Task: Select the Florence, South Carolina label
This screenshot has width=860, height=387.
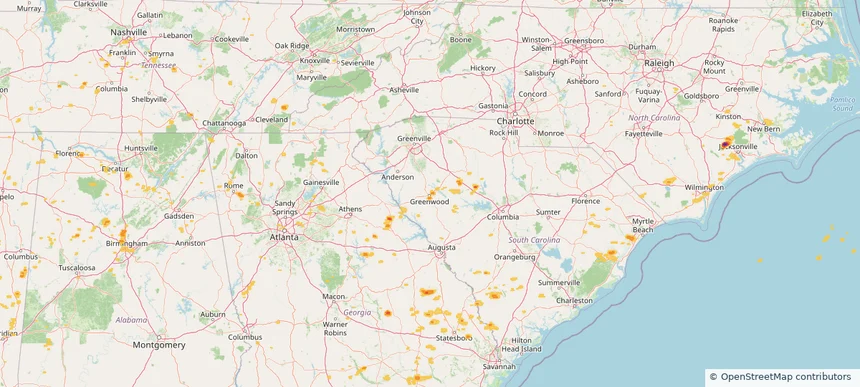Action: [x=586, y=201]
